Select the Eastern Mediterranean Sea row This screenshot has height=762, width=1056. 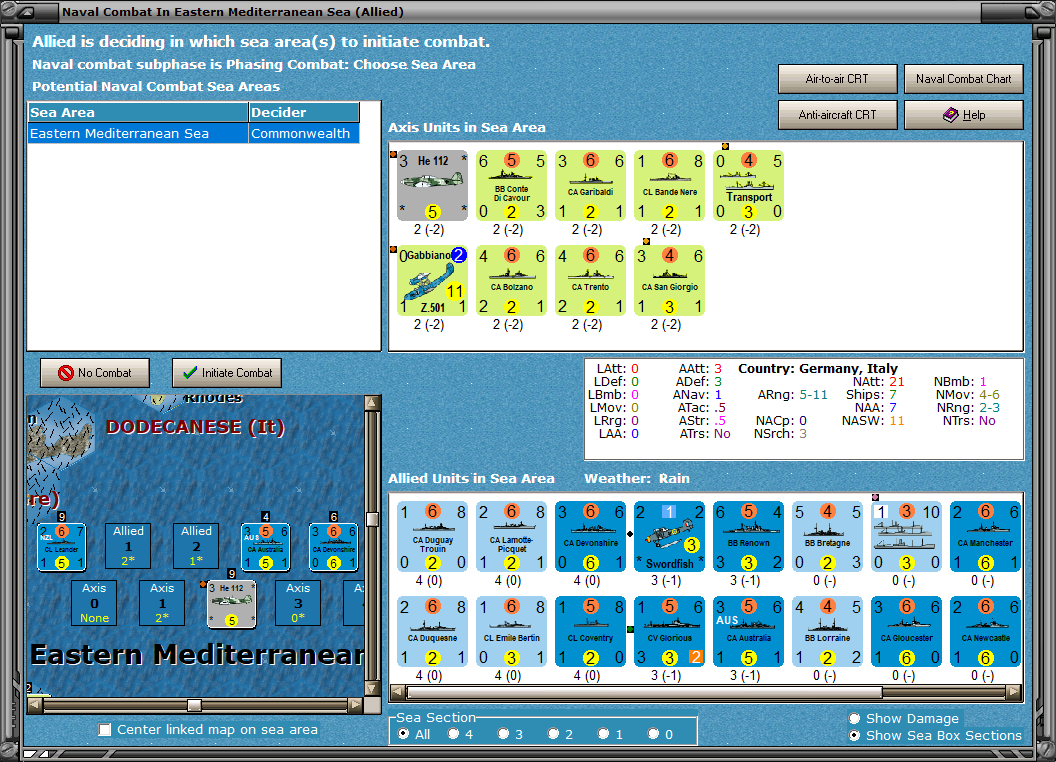193,133
